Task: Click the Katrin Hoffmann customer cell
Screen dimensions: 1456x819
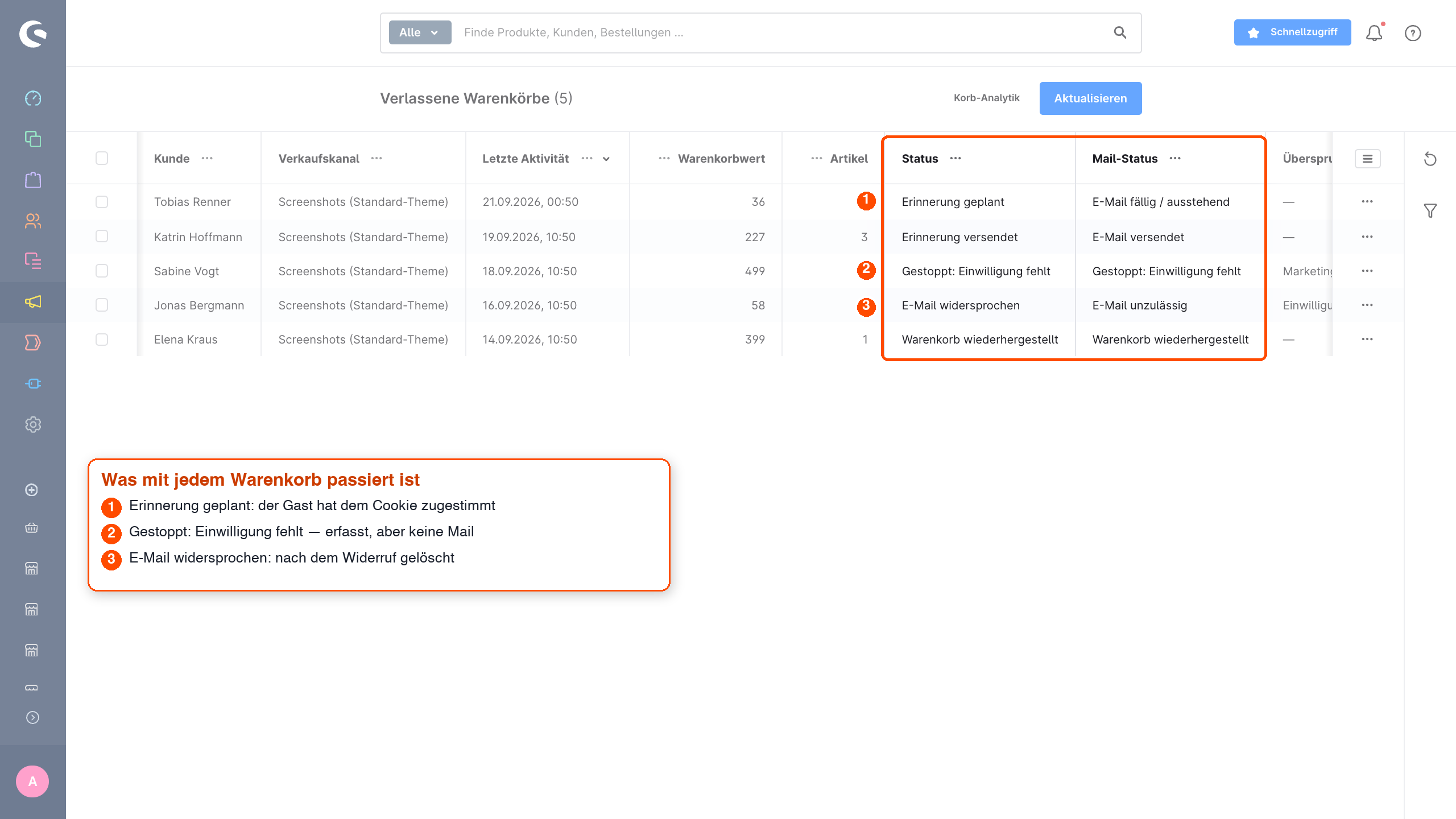Action: pos(198,237)
